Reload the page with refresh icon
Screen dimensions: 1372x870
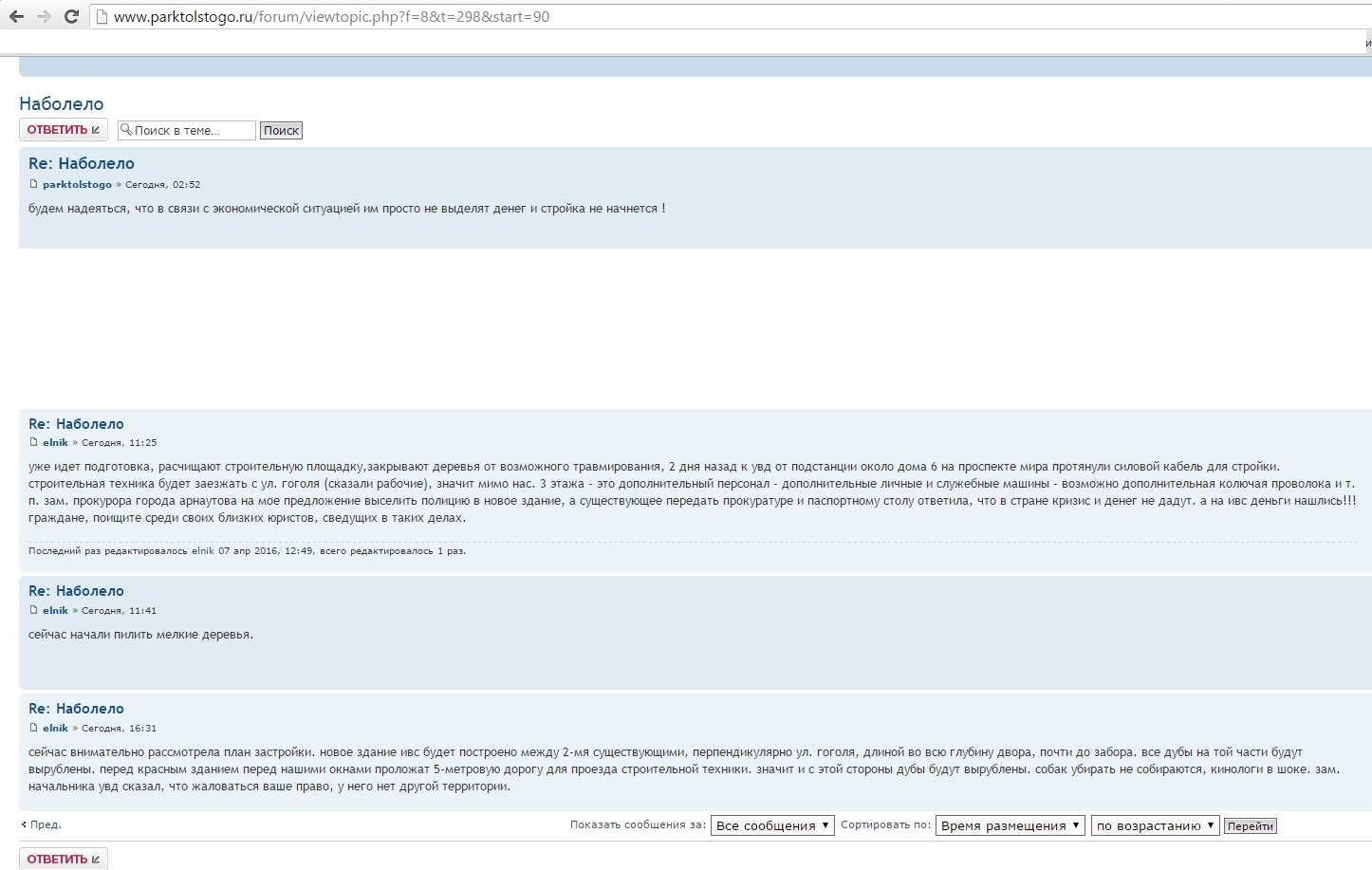click(x=71, y=17)
